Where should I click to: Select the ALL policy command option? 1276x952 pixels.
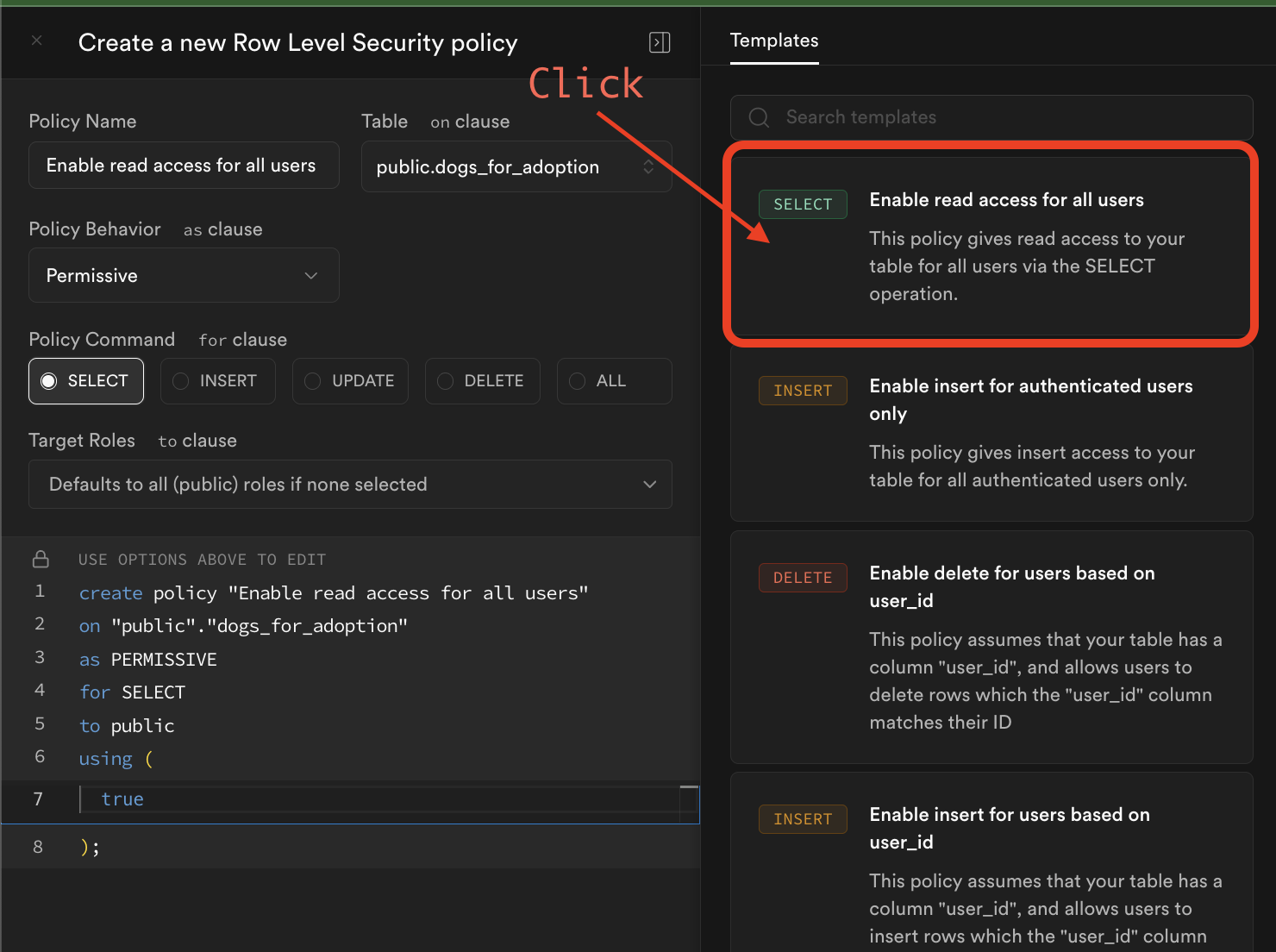(x=614, y=381)
